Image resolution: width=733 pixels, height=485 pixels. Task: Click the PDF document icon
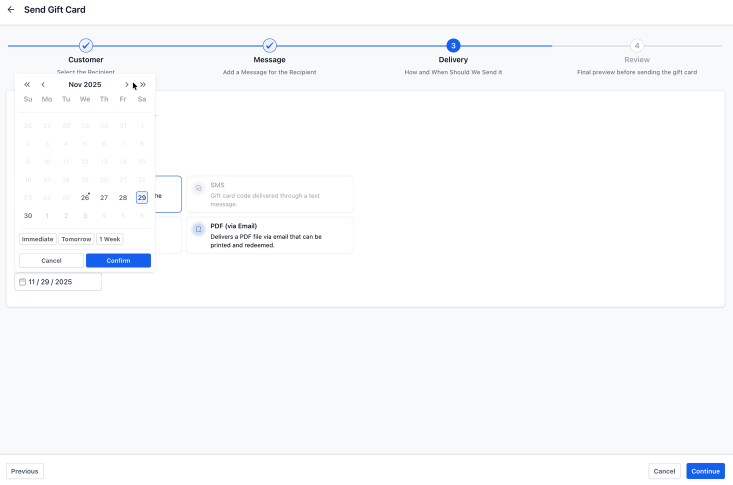pyautogui.click(x=198, y=229)
